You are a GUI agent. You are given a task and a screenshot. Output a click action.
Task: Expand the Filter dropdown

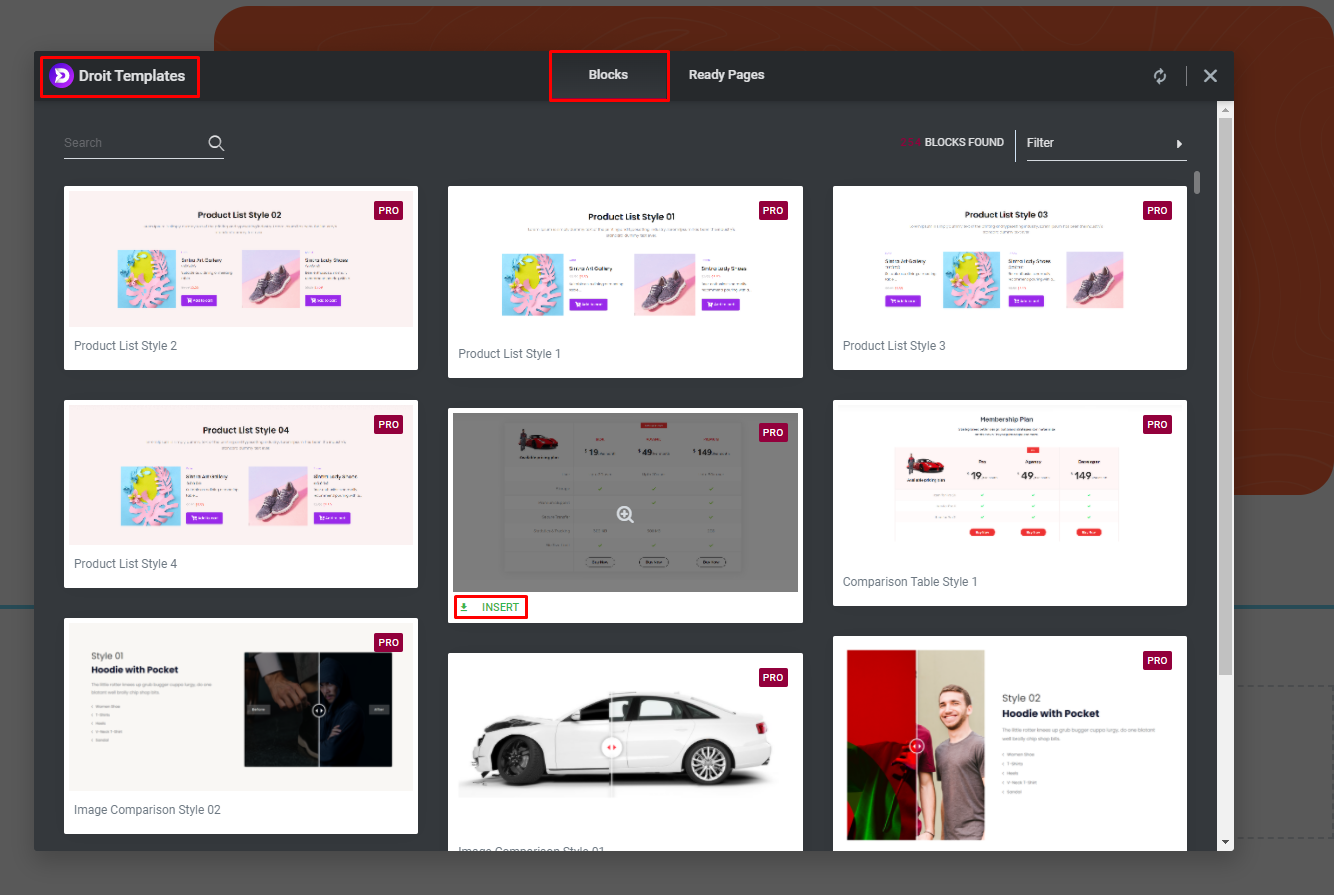point(1107,143)
